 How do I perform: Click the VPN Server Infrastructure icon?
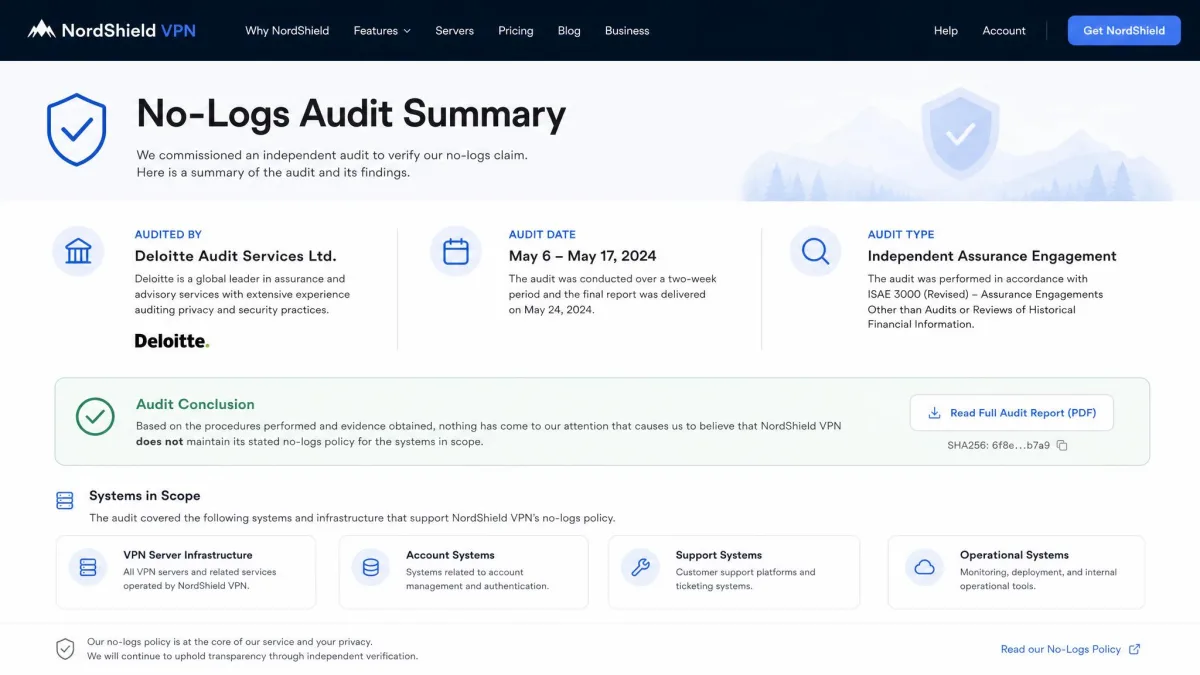(88, 568)
